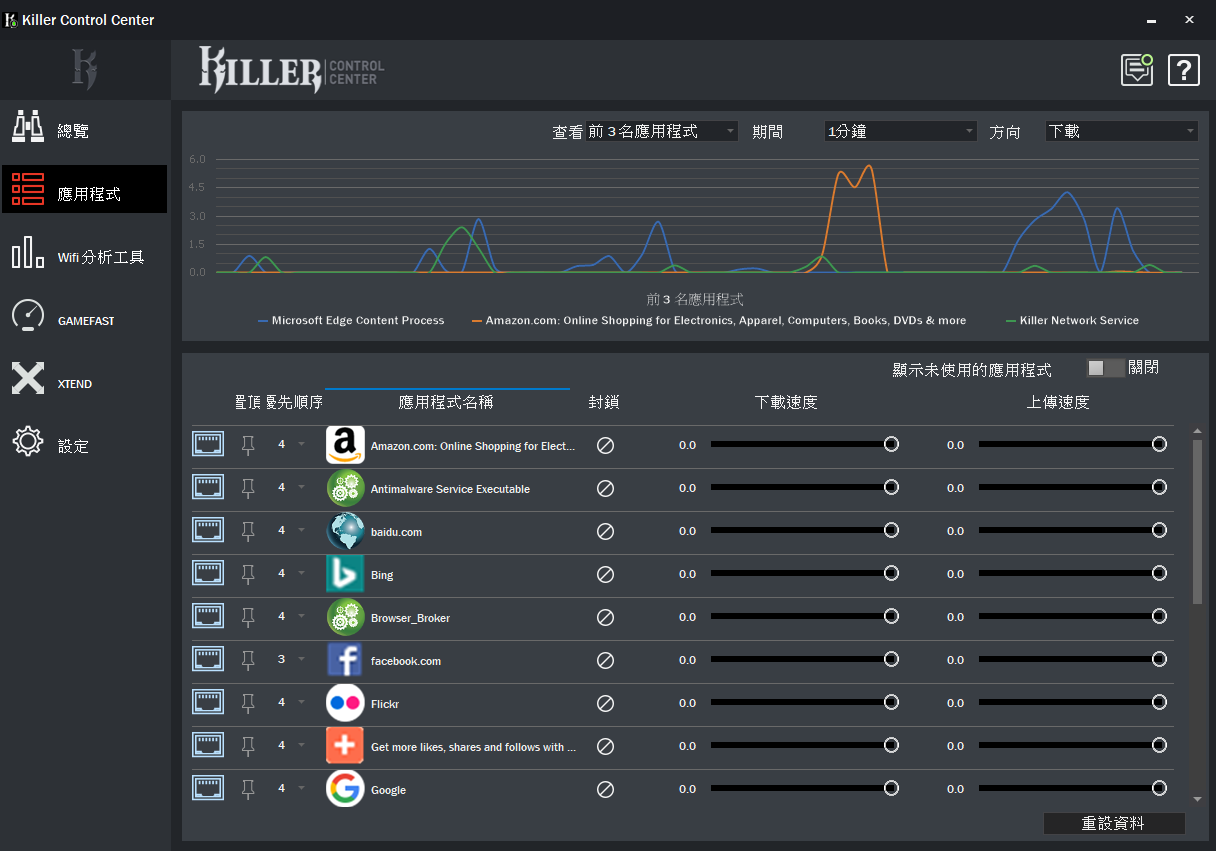Block Bing network access
The image size is (1216, 851).
click(605, 575)
